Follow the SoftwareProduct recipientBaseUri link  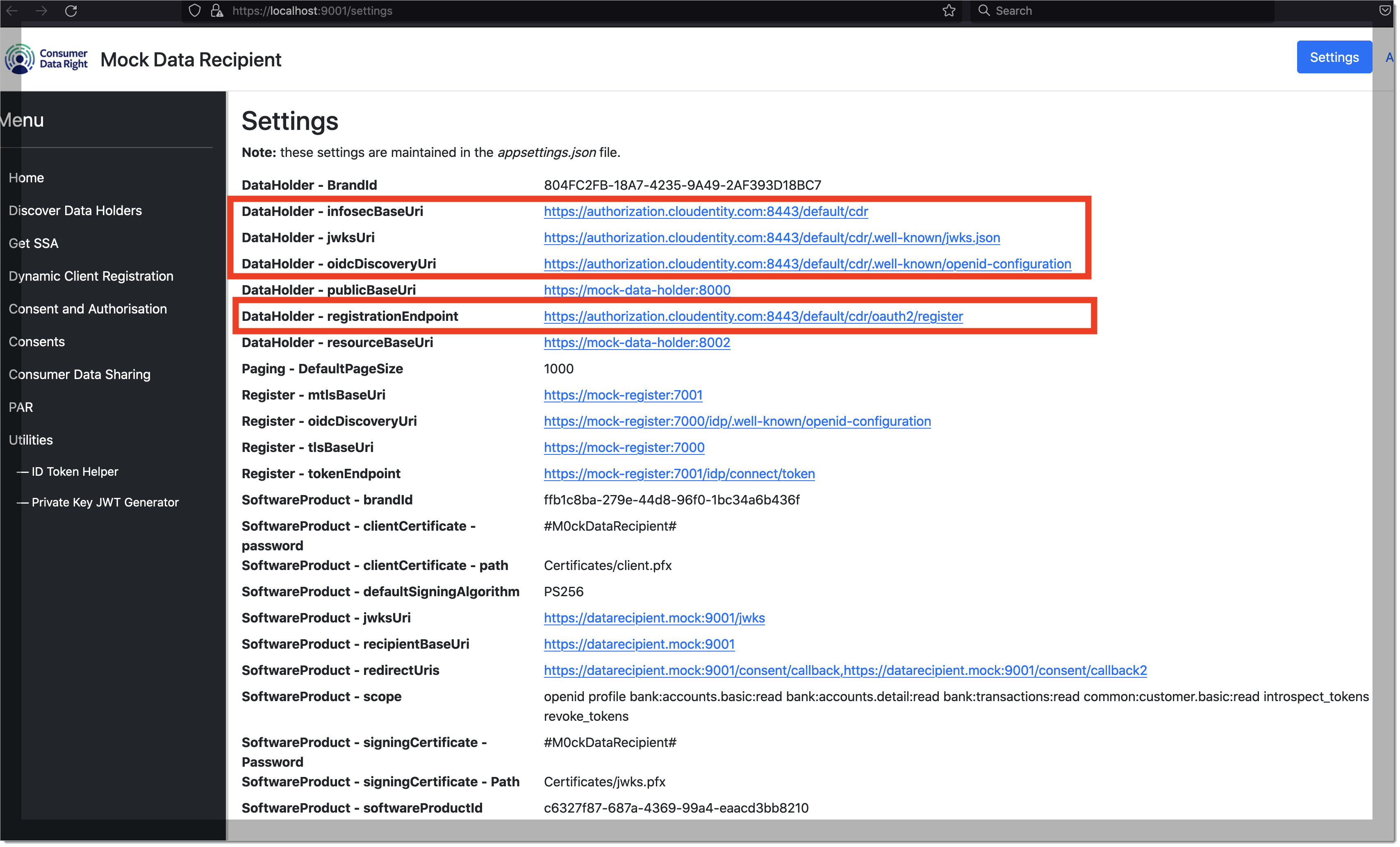pyautogui.click(x=639, y=644)
